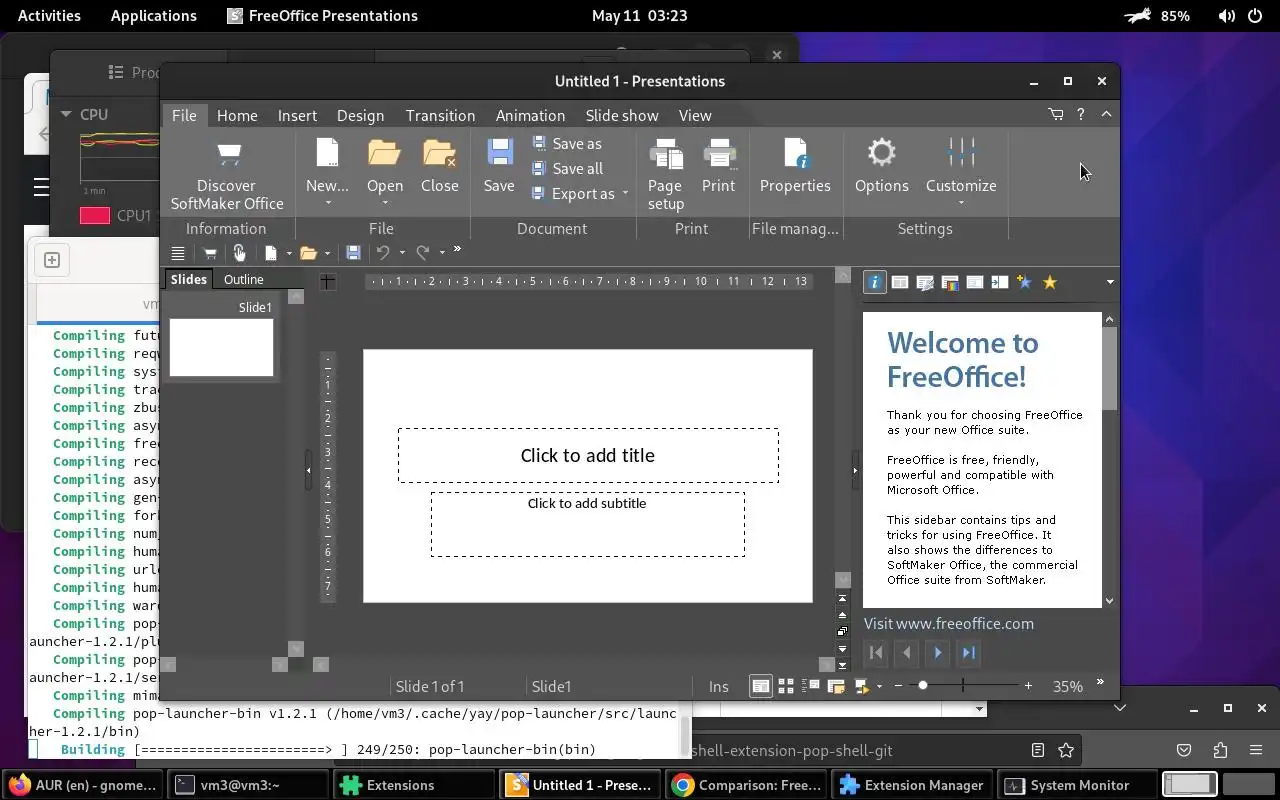Open a file with the ribbon Open icon
Viewport: 1280px width, 800px height.
click(384, 153)
